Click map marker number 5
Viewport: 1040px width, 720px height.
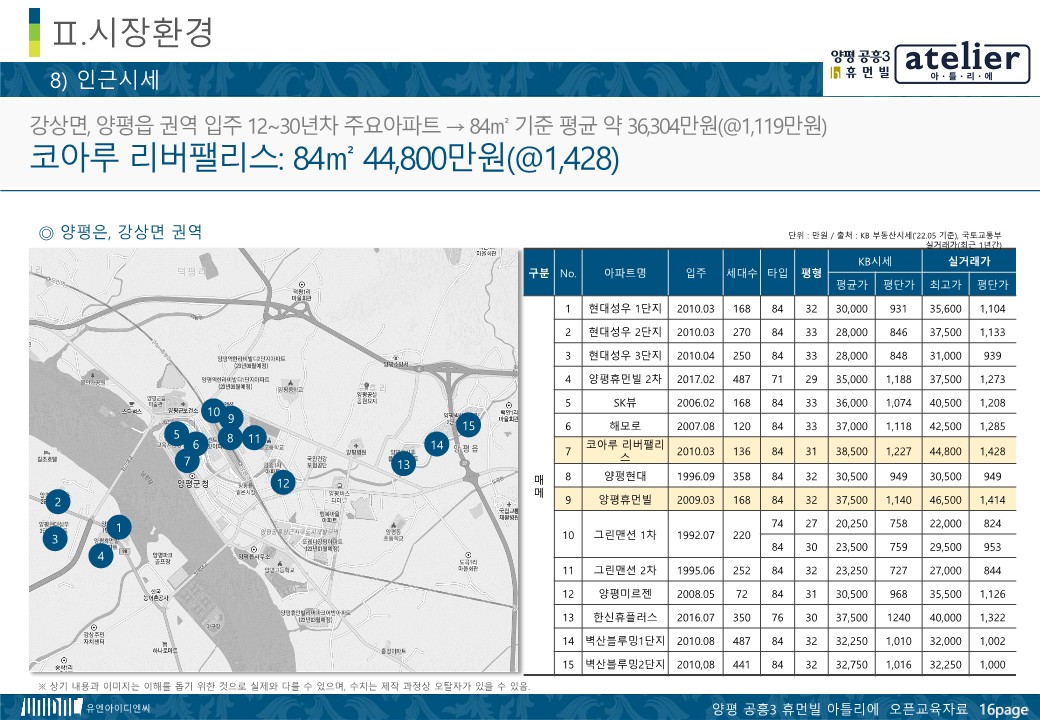(176, 434)
